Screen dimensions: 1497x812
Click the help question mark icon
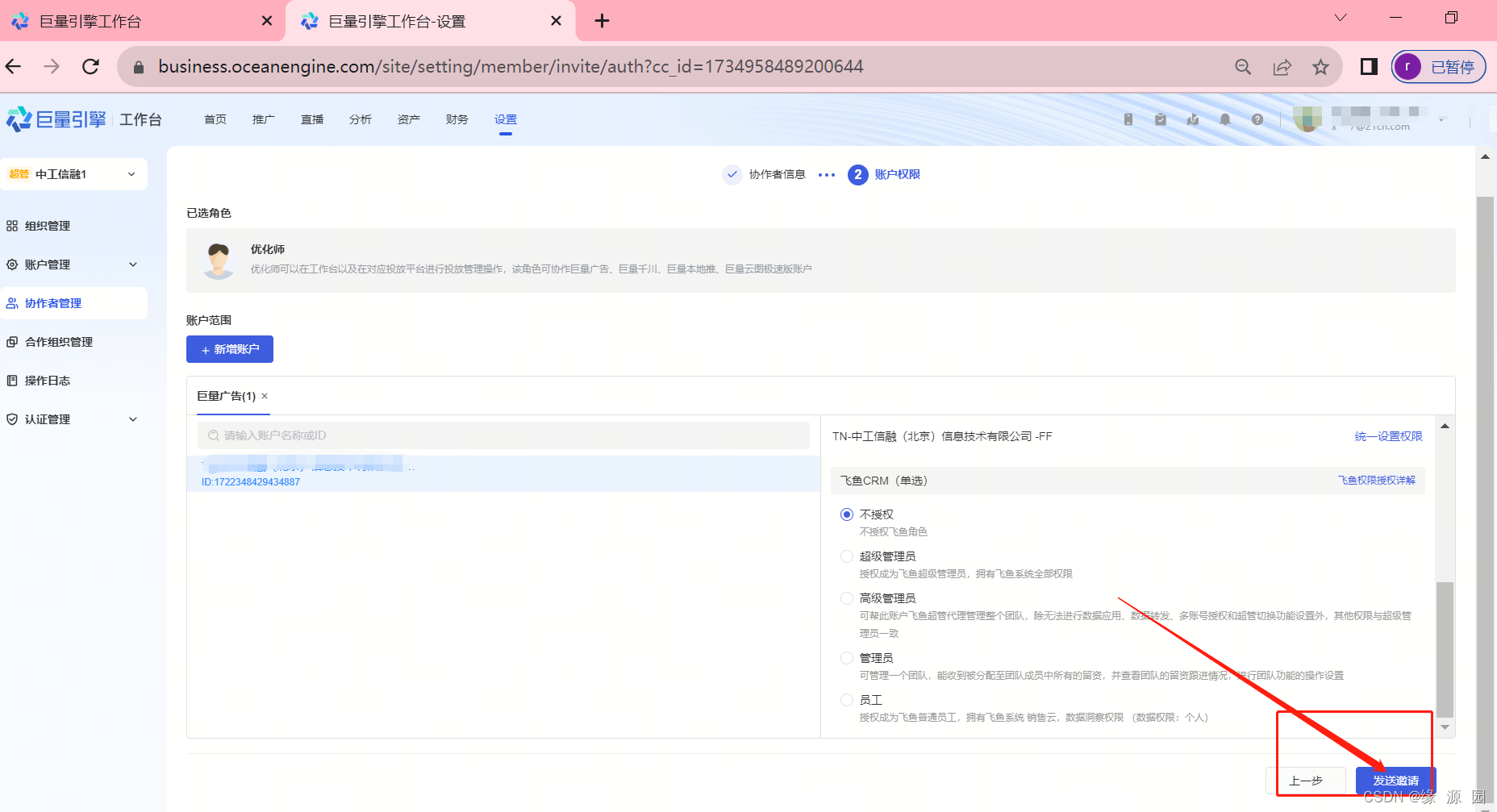click(x=1257, y=119)
